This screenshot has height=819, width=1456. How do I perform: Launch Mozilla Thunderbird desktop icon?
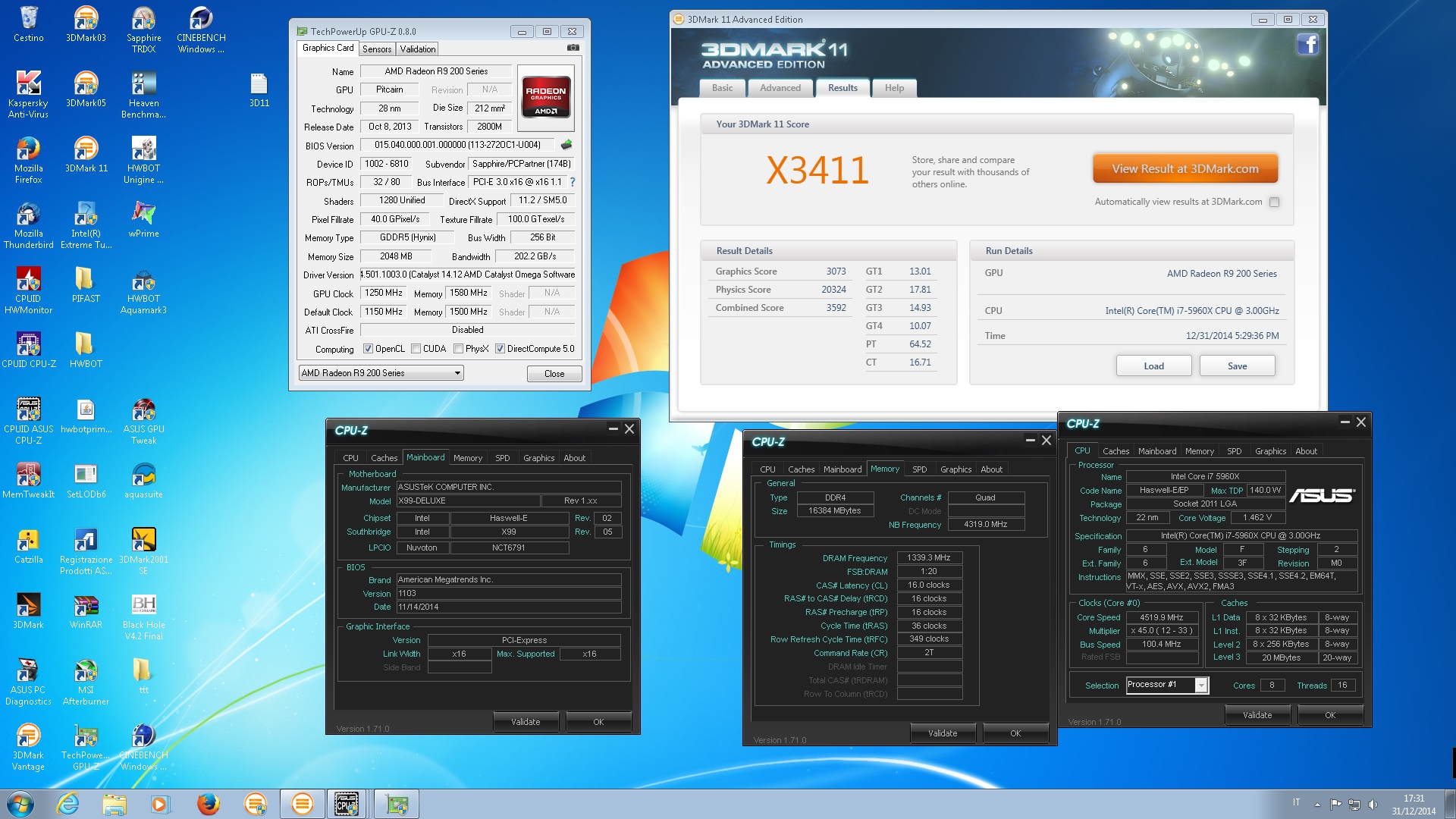tap(29, 225)
